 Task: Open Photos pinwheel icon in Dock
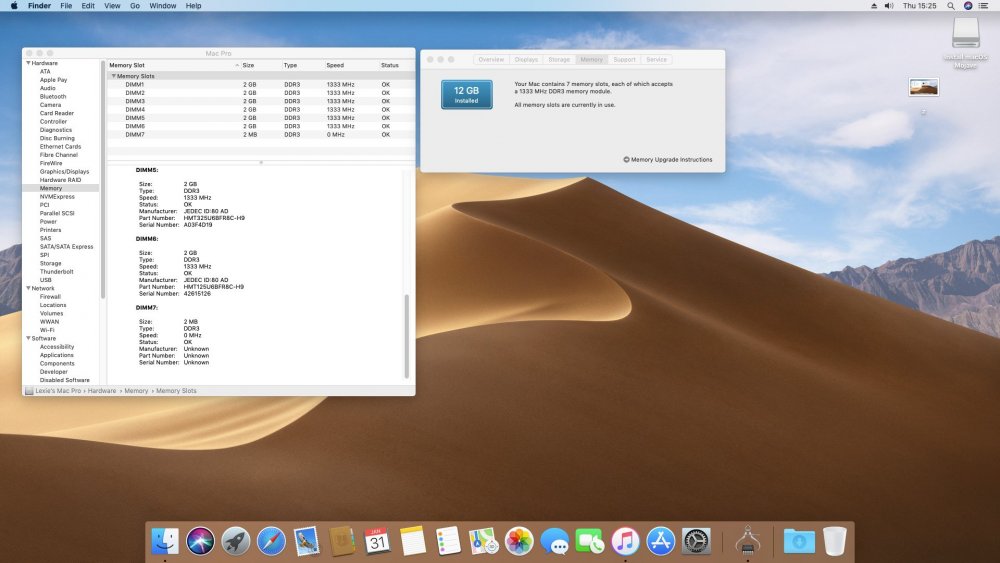click(519, 541)
